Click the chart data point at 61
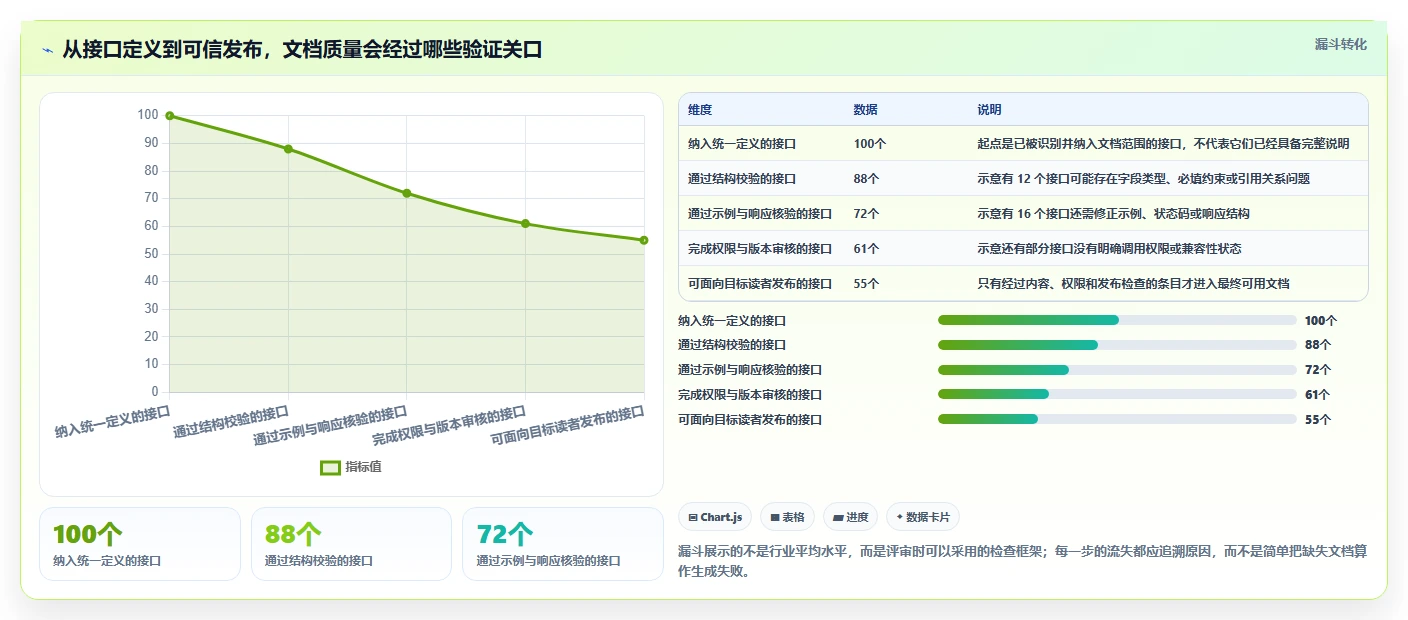1408x620 pixels. 525,224
